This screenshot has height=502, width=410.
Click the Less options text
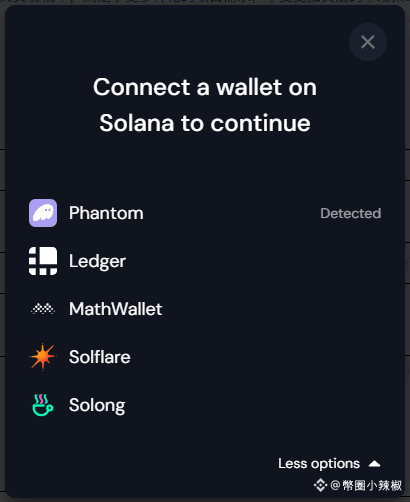(x=319, y=464)
